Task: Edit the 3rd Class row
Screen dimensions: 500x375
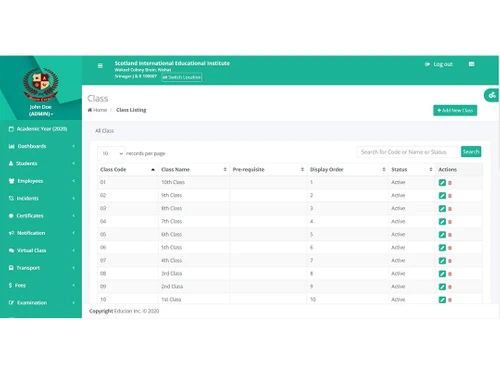Action: coord(442,274)
